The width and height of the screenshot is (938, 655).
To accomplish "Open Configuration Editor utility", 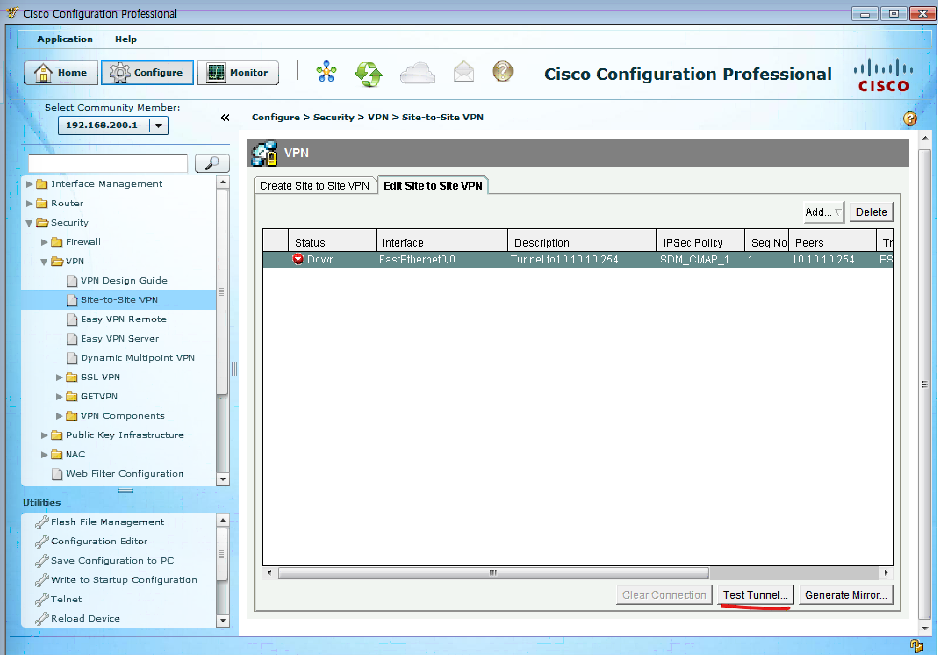I will point(99,541).
